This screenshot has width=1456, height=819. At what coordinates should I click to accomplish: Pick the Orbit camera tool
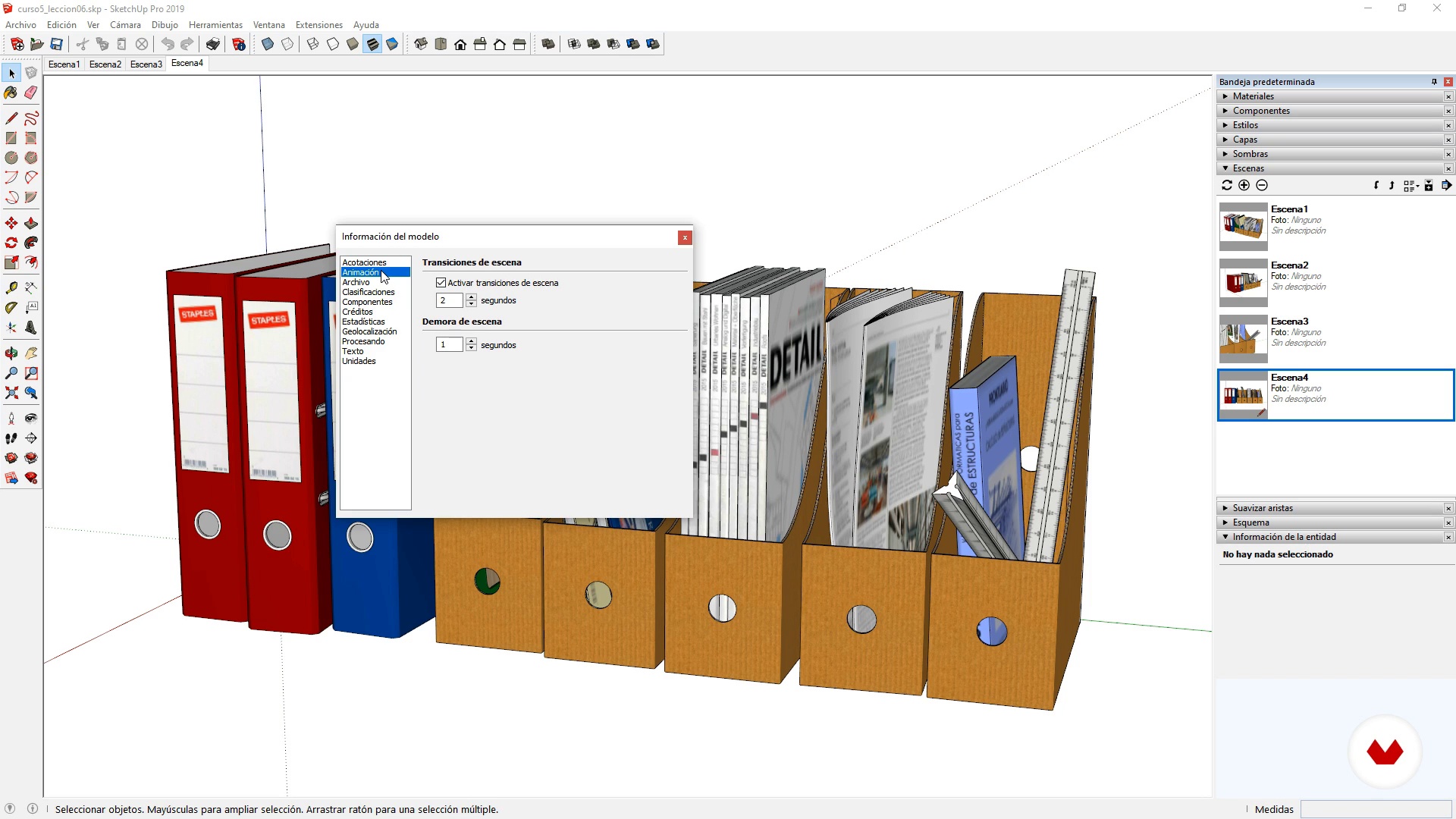tap(11, 353)
